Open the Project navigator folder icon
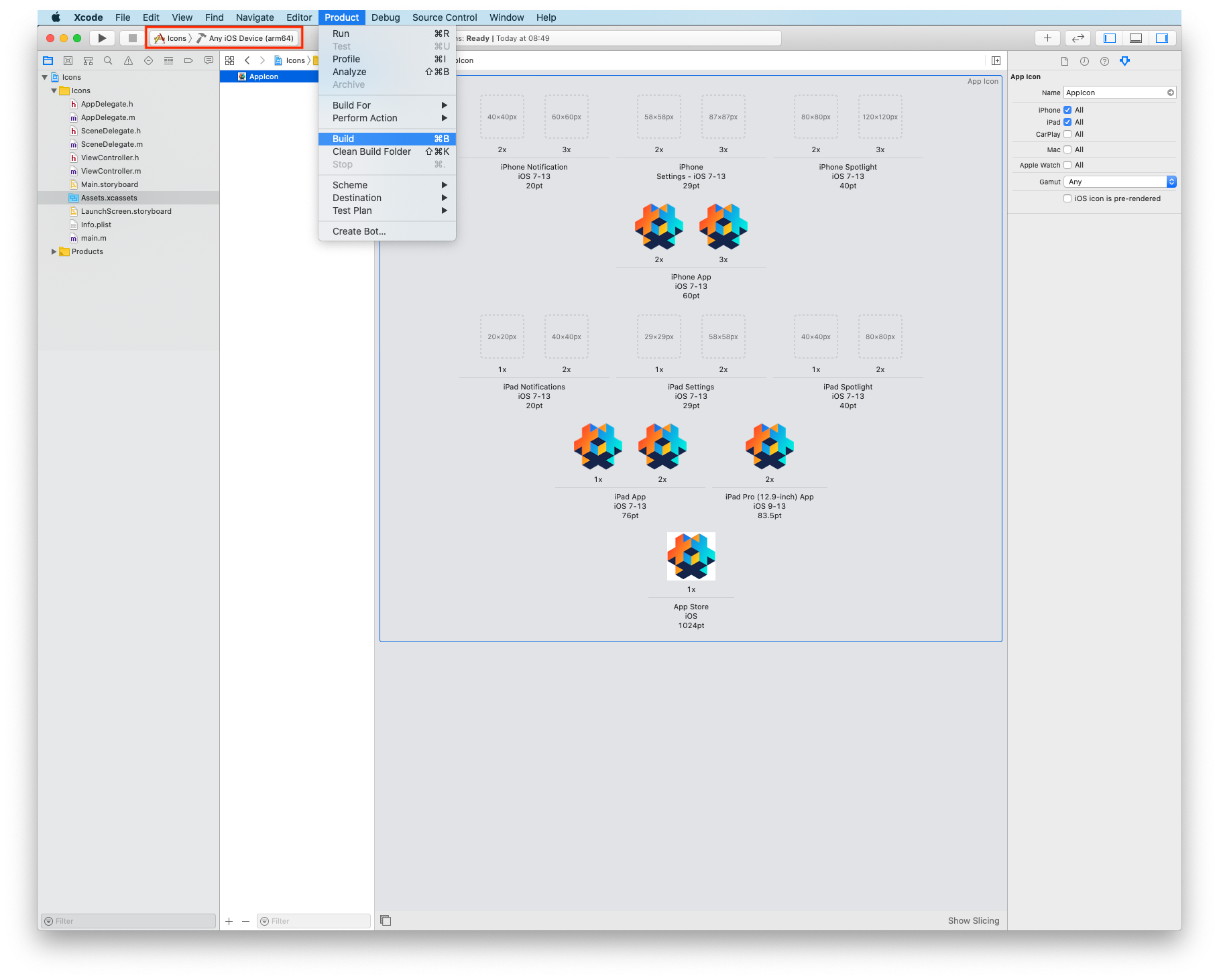1219x980 pixels. pos(48,60)
